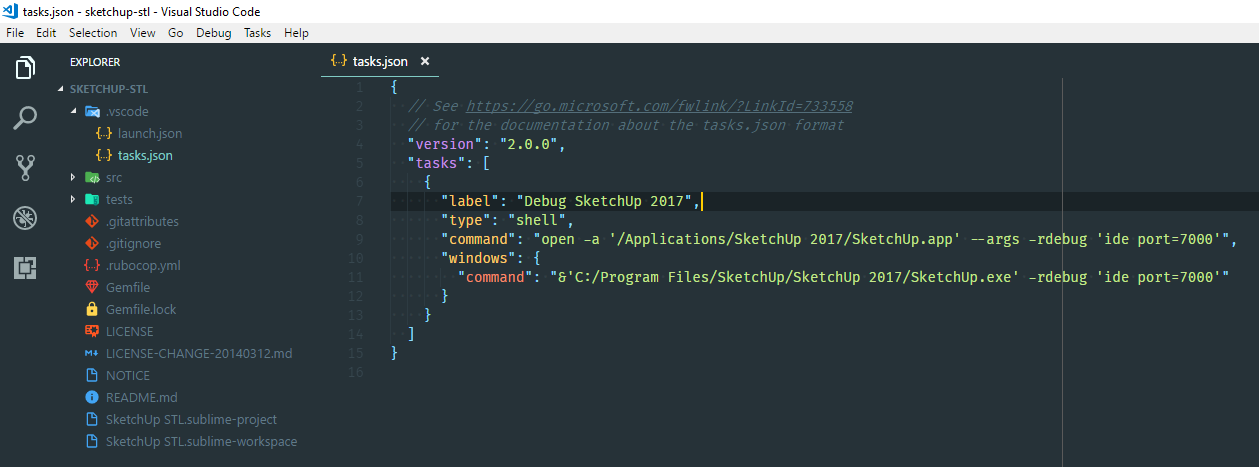
Task: Close the tasks.json tab
Action: pyautogui.click(x=425, y=61)
